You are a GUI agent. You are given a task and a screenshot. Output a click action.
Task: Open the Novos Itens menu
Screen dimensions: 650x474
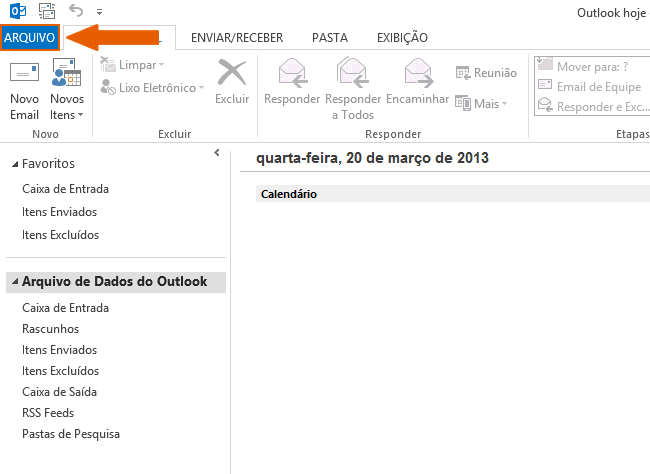point(67,90)
